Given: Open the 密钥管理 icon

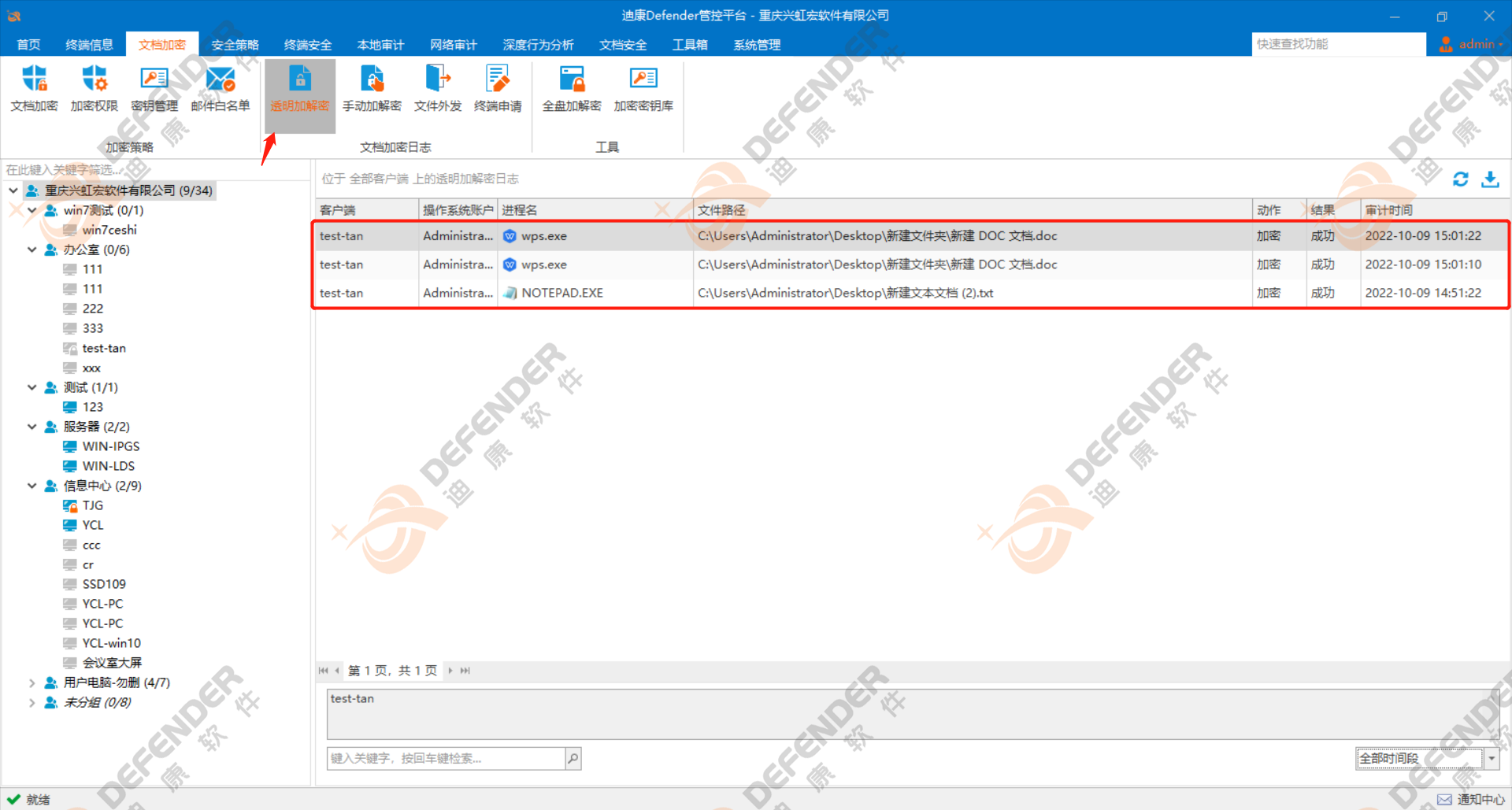Looking at the screenshot, I should click(x=154, y=89).
